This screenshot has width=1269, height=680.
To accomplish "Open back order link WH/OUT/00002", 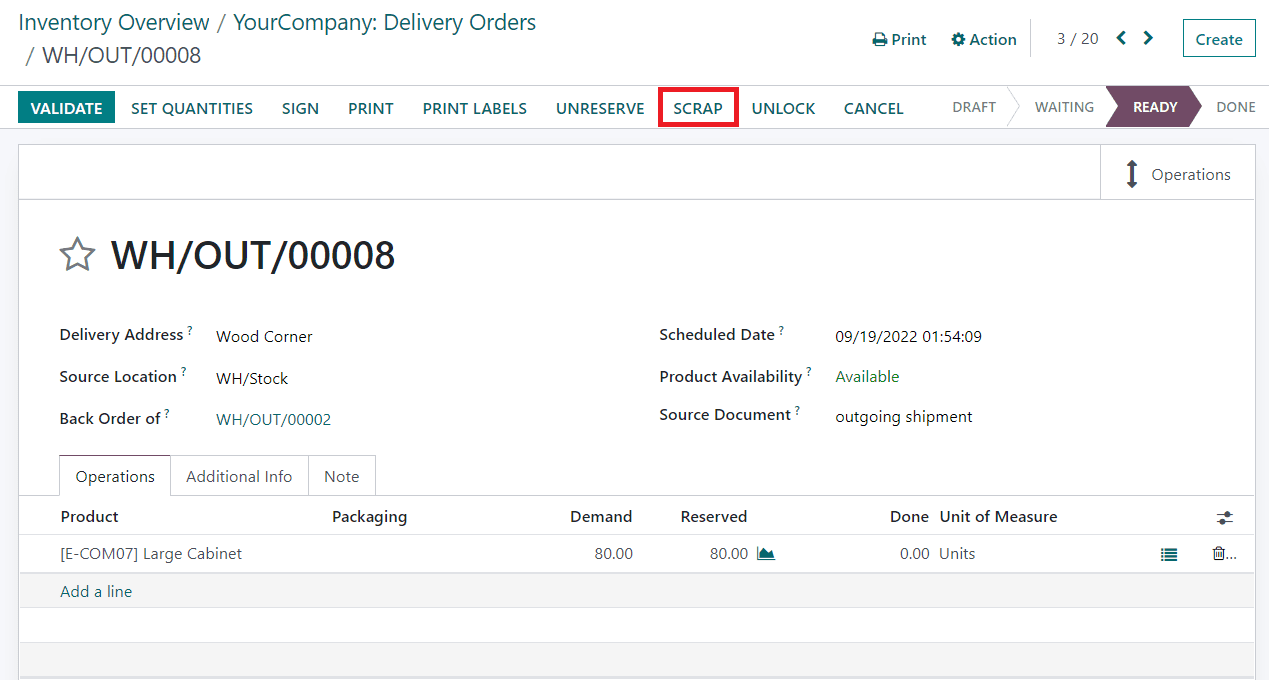I will click(x=273, y=420).
